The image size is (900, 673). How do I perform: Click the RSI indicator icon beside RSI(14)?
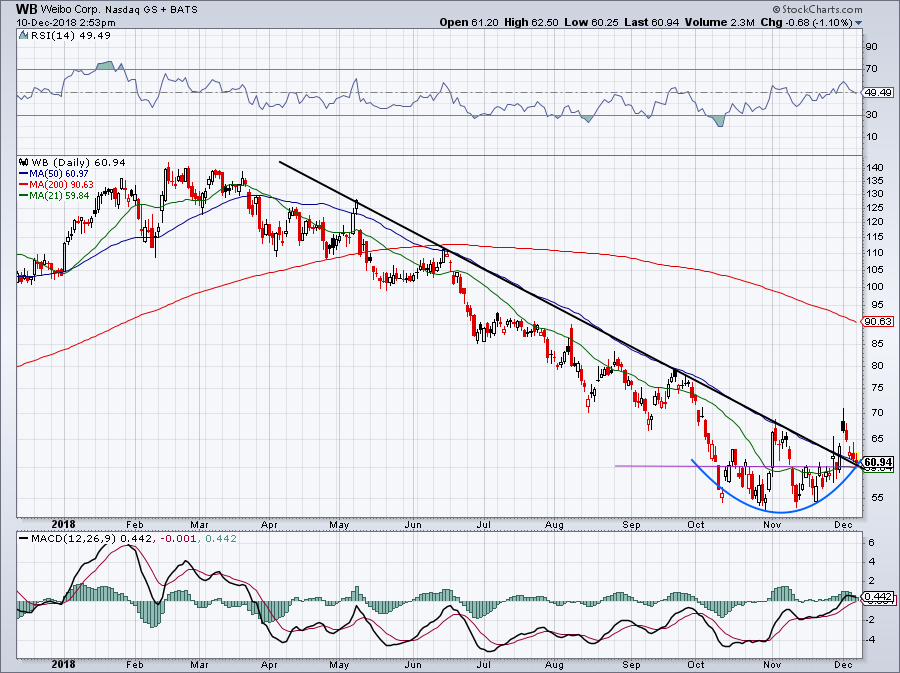tap(23, 36)
